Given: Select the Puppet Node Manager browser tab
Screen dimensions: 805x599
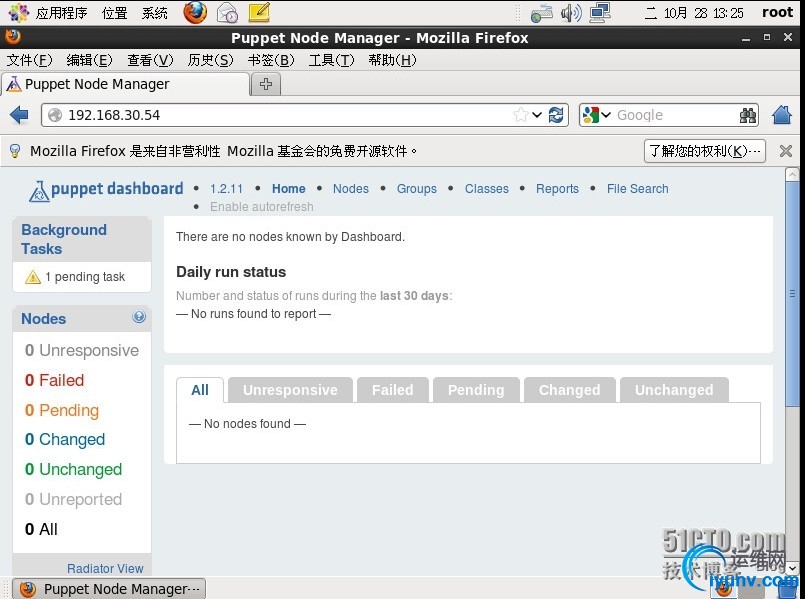Looking at the screenshot, I should click(125, 84).
